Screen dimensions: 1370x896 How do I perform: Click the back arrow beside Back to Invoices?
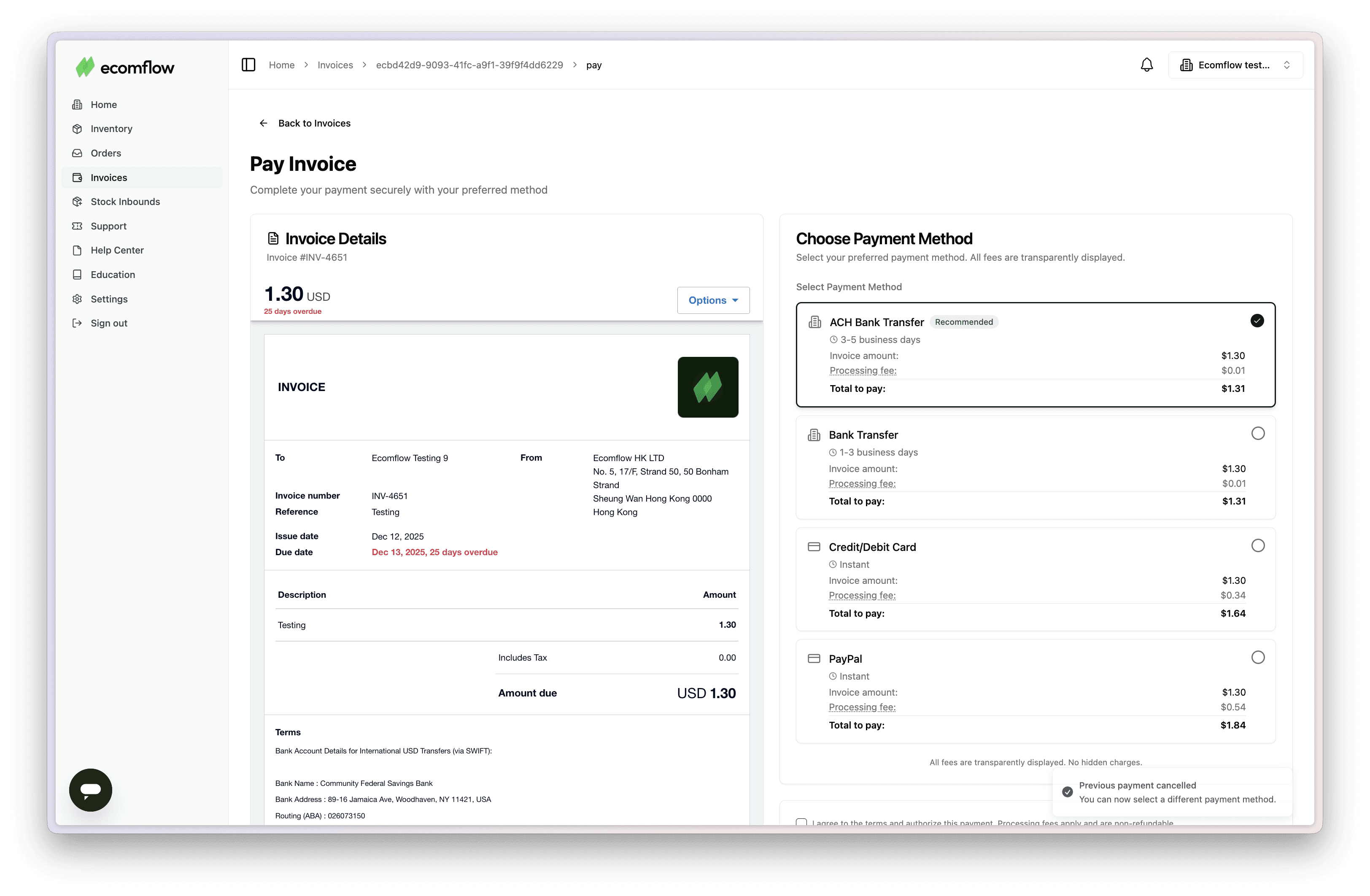263,123
